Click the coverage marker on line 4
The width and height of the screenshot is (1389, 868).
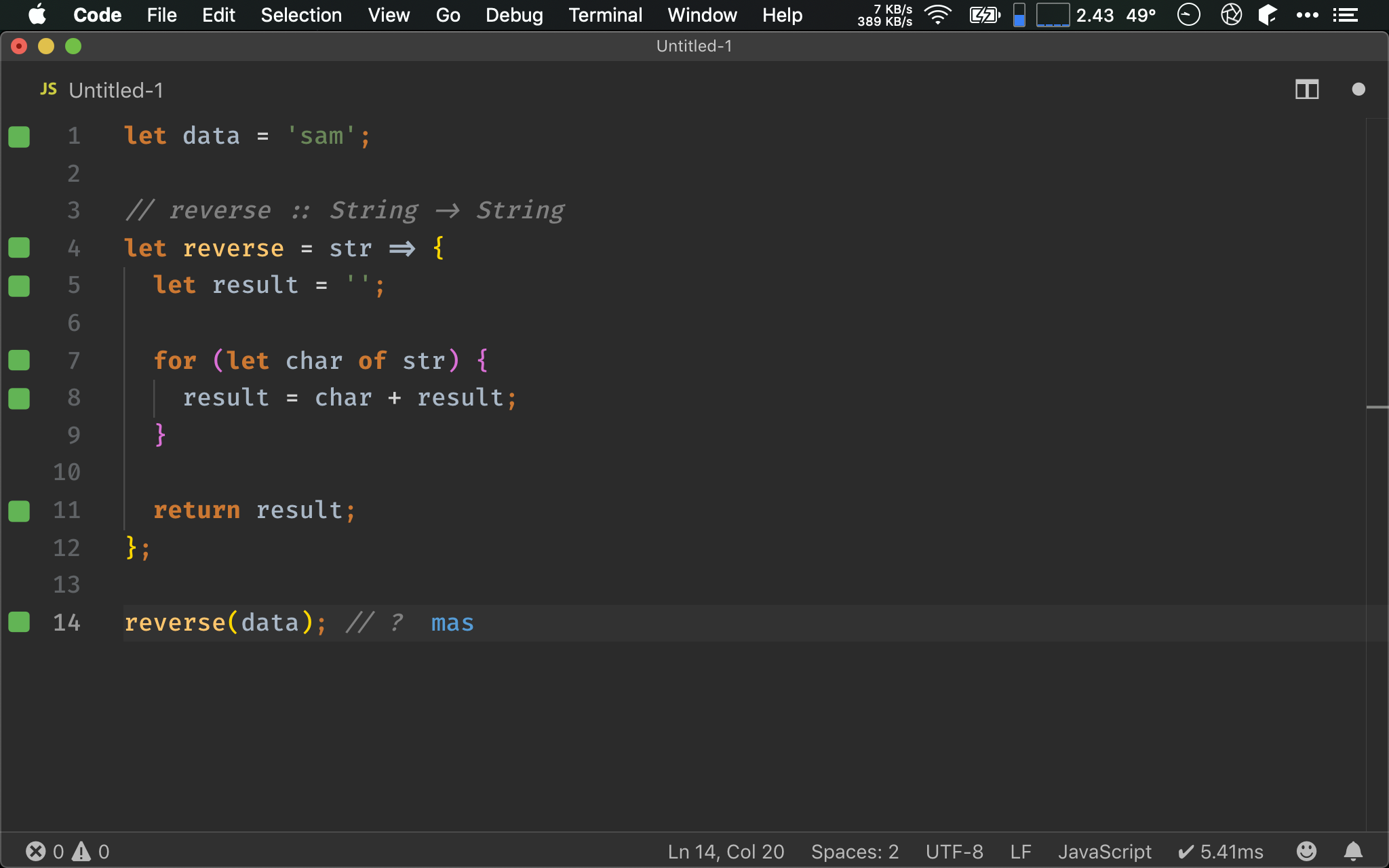tap(19, 248)
